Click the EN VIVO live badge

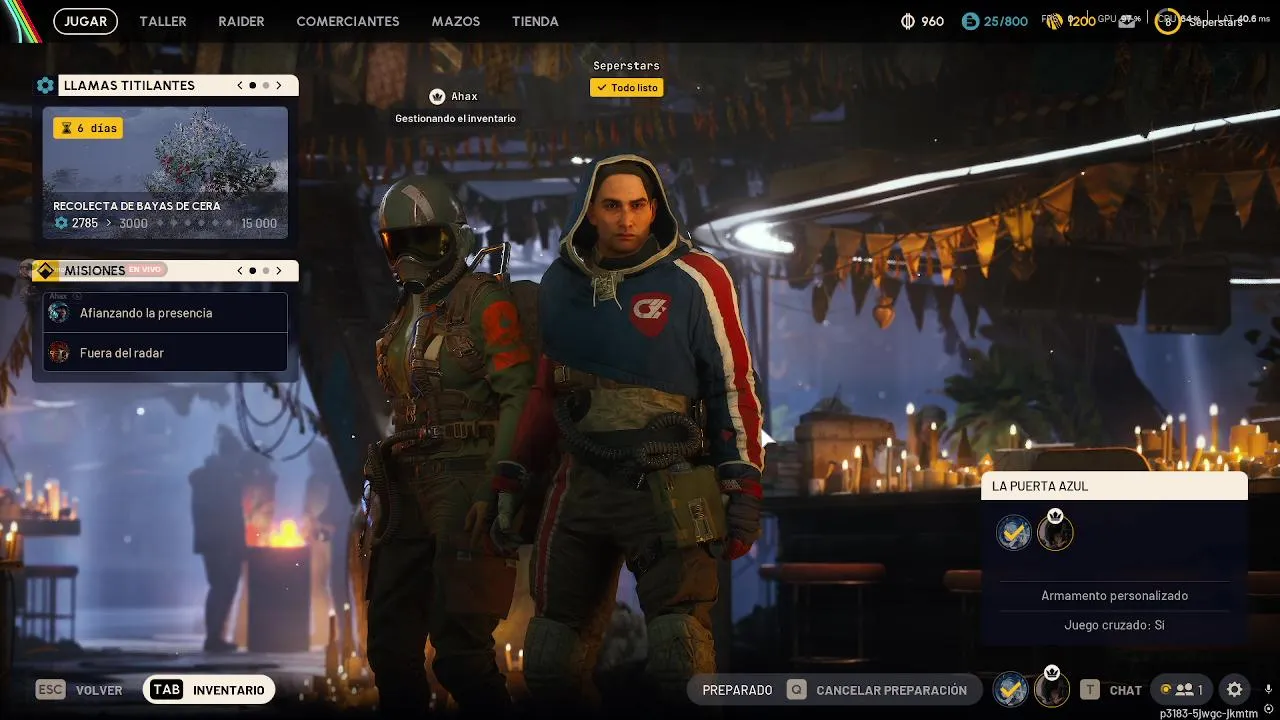(145, 270)
